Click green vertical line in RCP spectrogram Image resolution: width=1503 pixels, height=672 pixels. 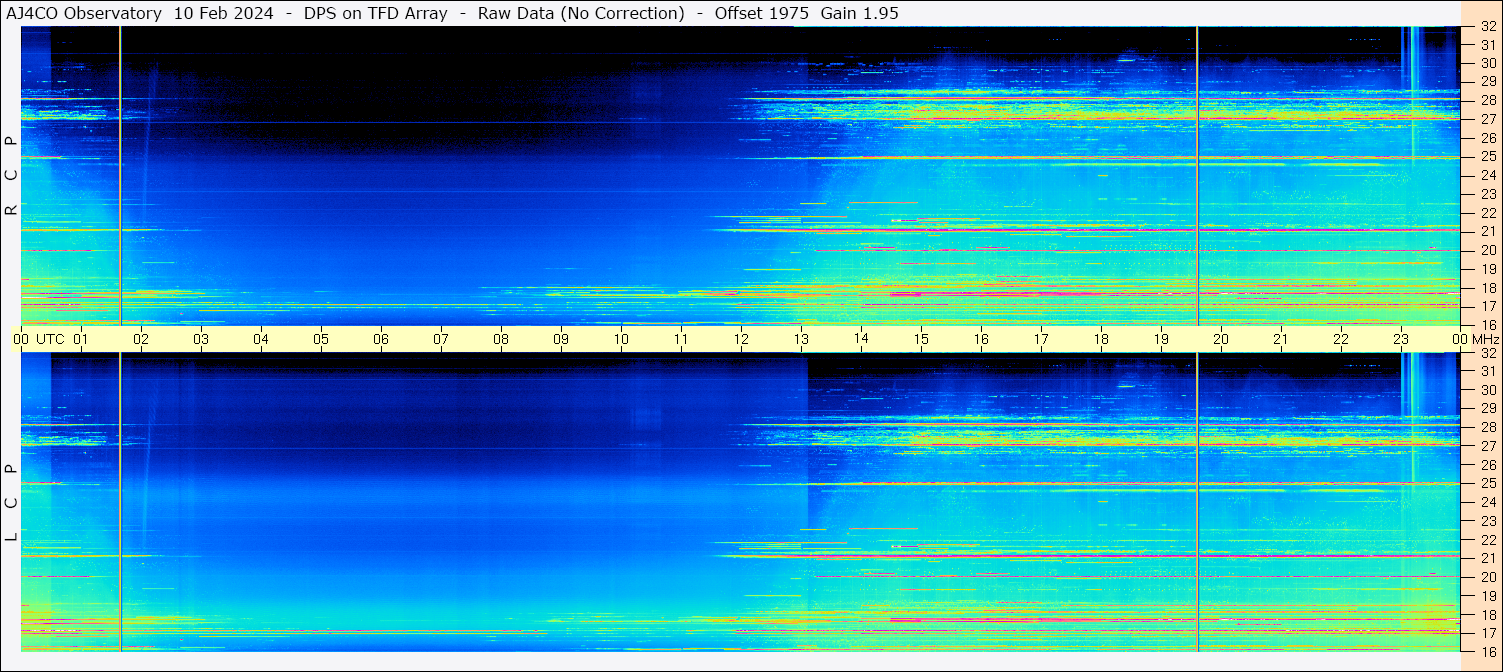(120, 175)
